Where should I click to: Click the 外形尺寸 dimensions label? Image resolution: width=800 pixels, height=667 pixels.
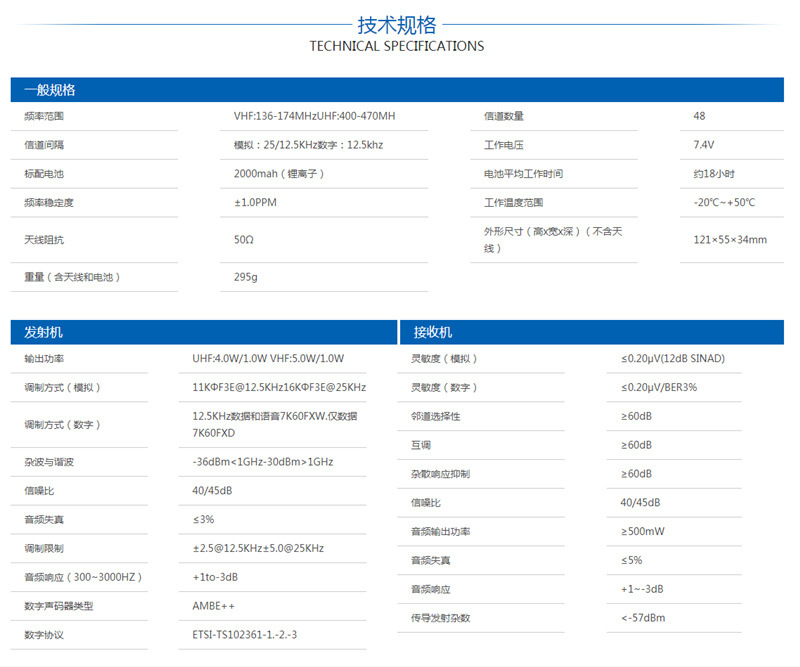(553, 240)
